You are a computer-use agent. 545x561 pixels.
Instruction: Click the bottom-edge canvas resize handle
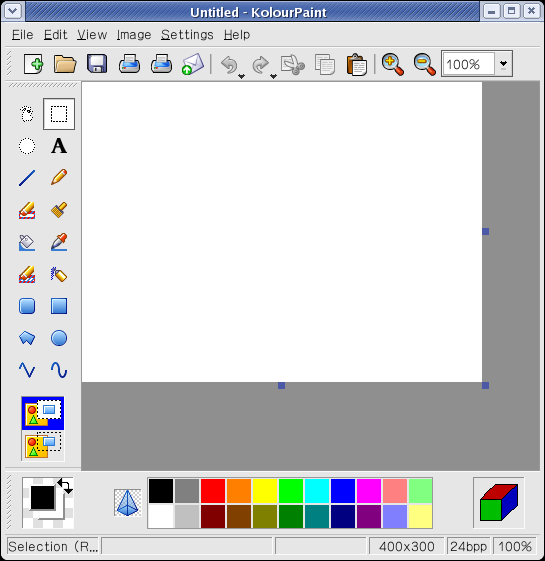[282, 385]
